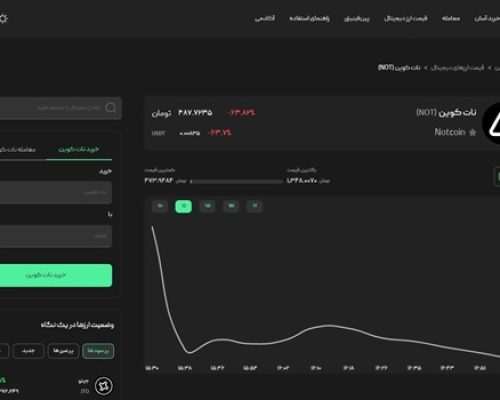This screenshot has height=400, width=500.
Task: Open راهنمای استفاده menu item
Action: (309, 18)
